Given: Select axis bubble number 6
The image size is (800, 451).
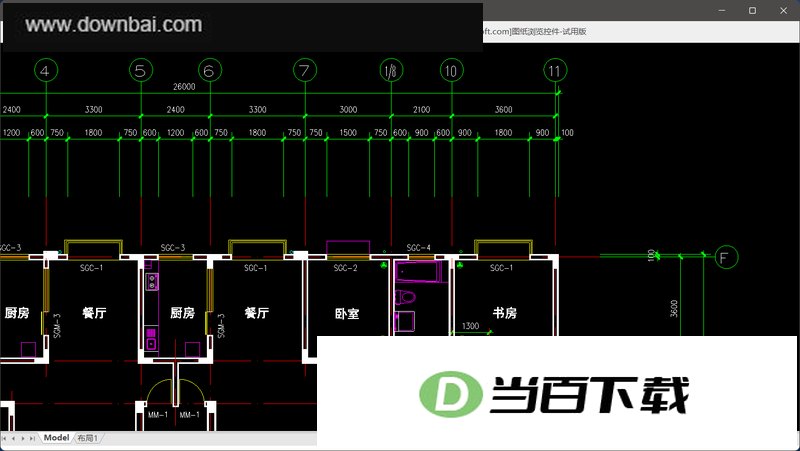Looking at the screenshot, I should [210, 70].
